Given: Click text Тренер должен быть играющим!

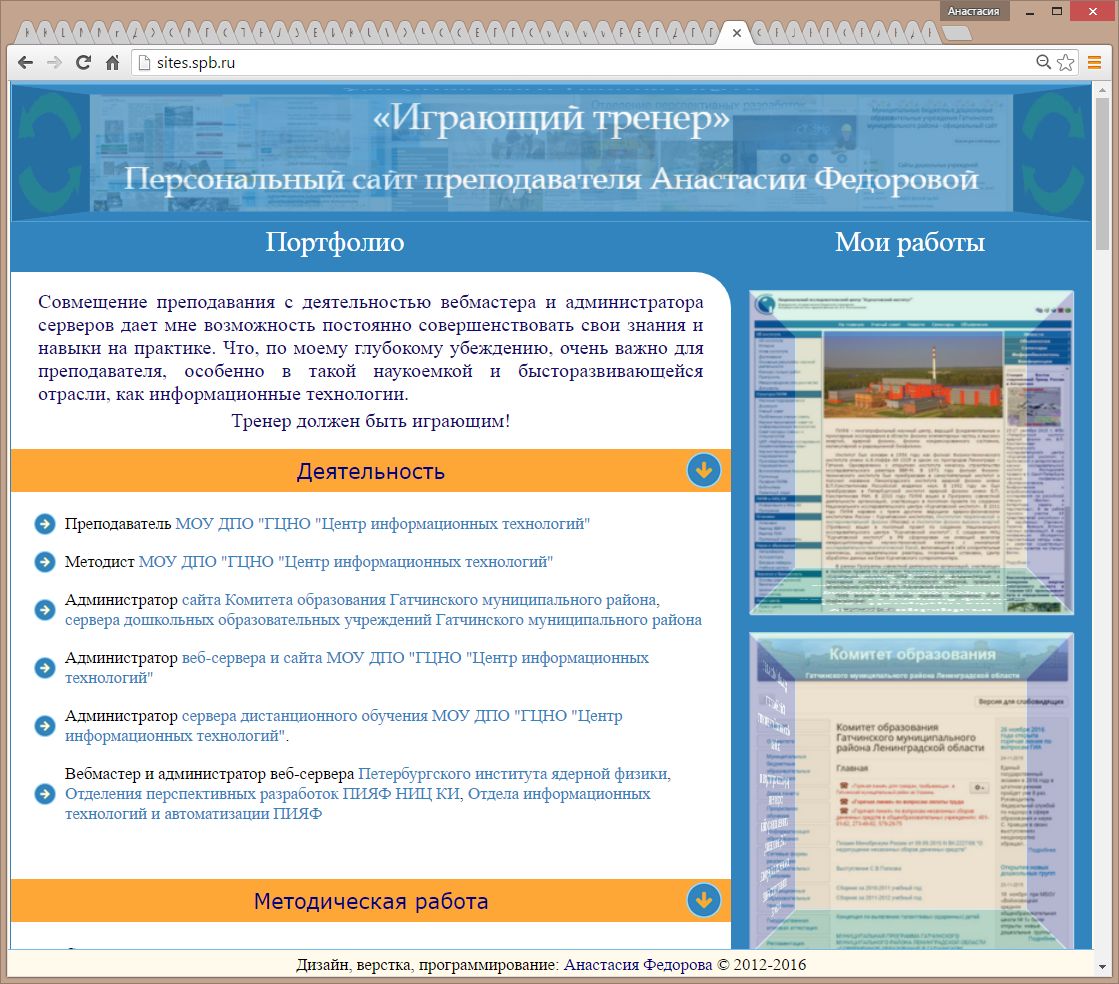Looking at the screenshot, I should tap(370, 421).
